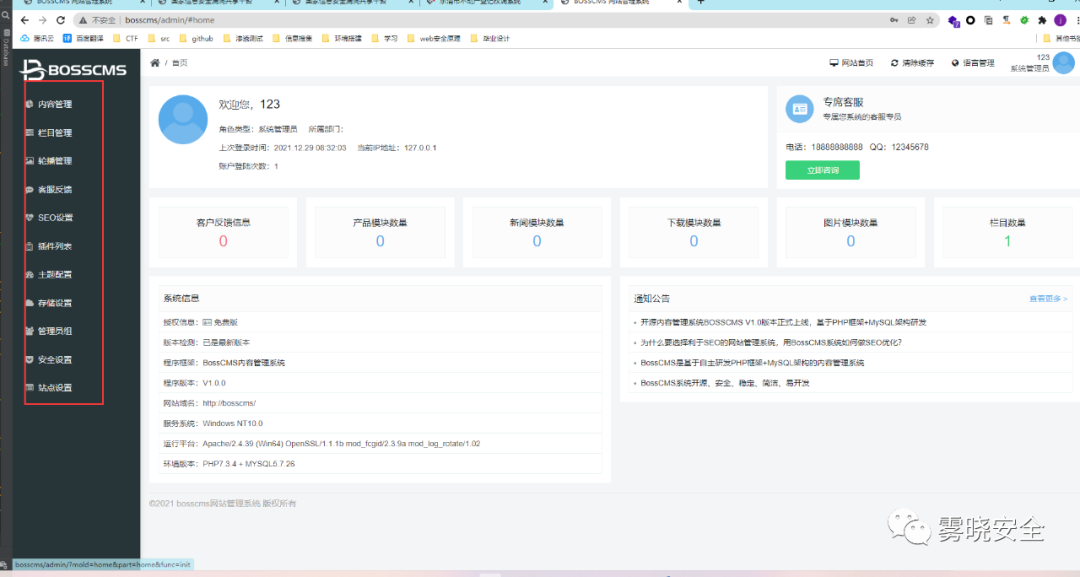
Task: Open the 腾讯云 bookmark
Action: click(37, 39)
